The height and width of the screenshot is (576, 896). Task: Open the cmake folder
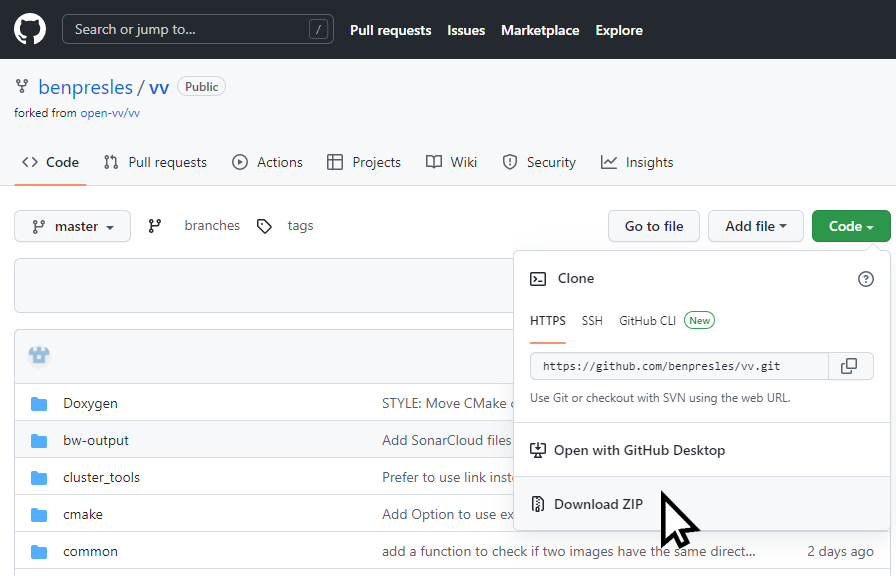click(83, 514)
